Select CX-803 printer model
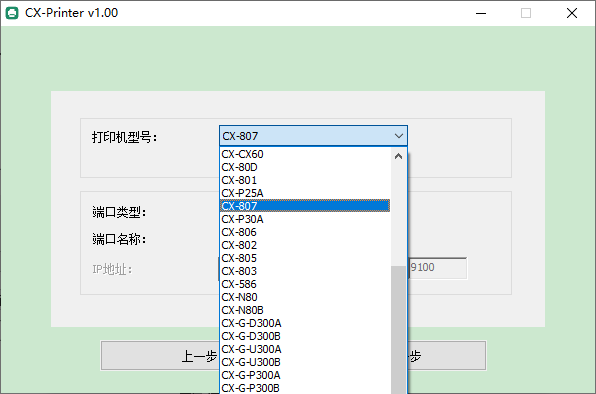Screen dimensions: 596x394 [305, 271]
